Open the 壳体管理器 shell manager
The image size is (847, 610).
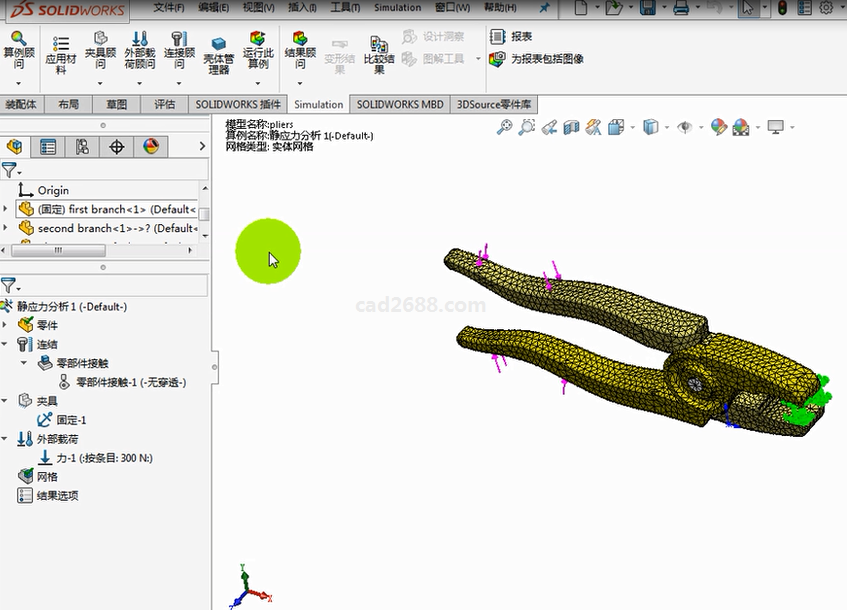(218, 56)
